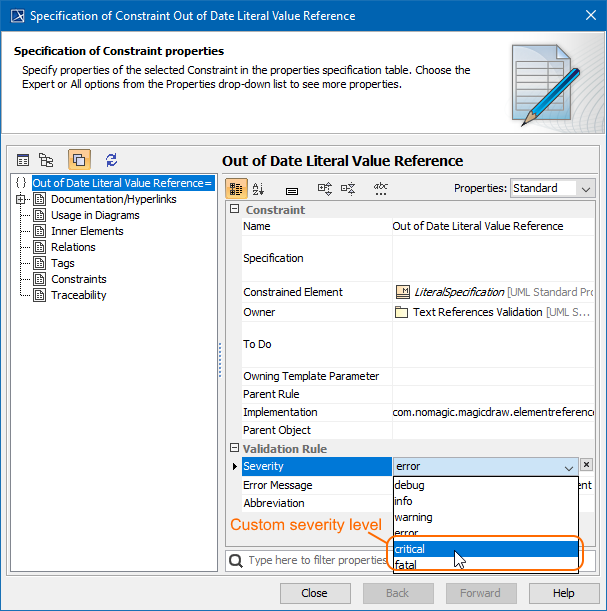The width and height of the screenshot is (607, 611).
Task: Choose debug in the severity dropdown list
Action: point(410,485)
